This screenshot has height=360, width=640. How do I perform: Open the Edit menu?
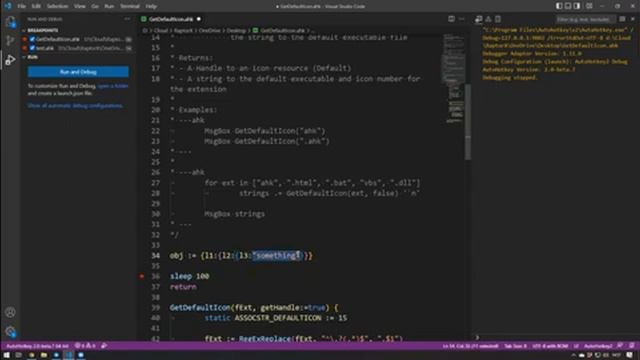[x=36, y=6]
